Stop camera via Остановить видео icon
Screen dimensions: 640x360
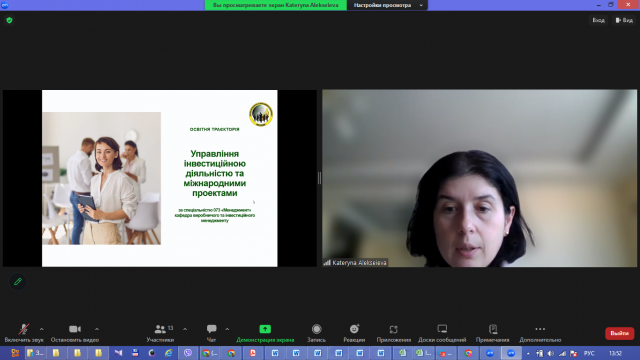click(x=75, y=329)
